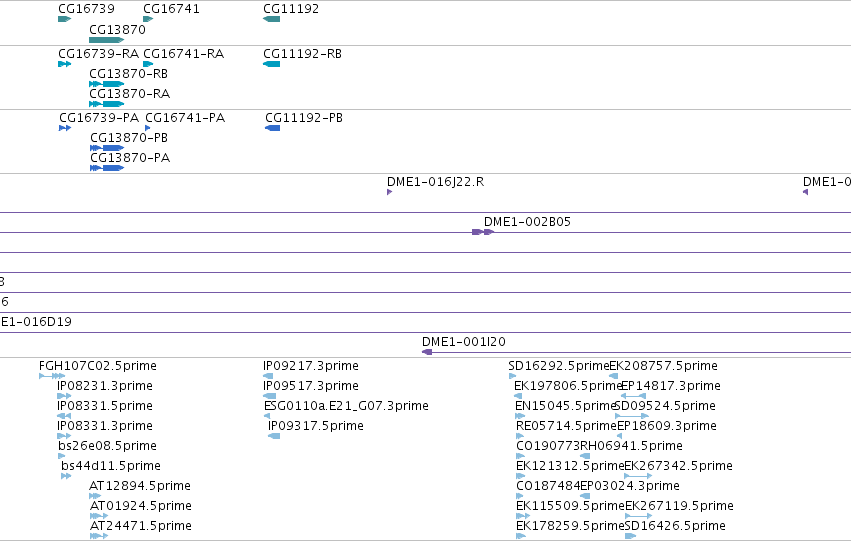Image resolution: width=851 pixels, height=541 pixels.
Task: Select protein CG13870-PA
Action: point(130,158)
